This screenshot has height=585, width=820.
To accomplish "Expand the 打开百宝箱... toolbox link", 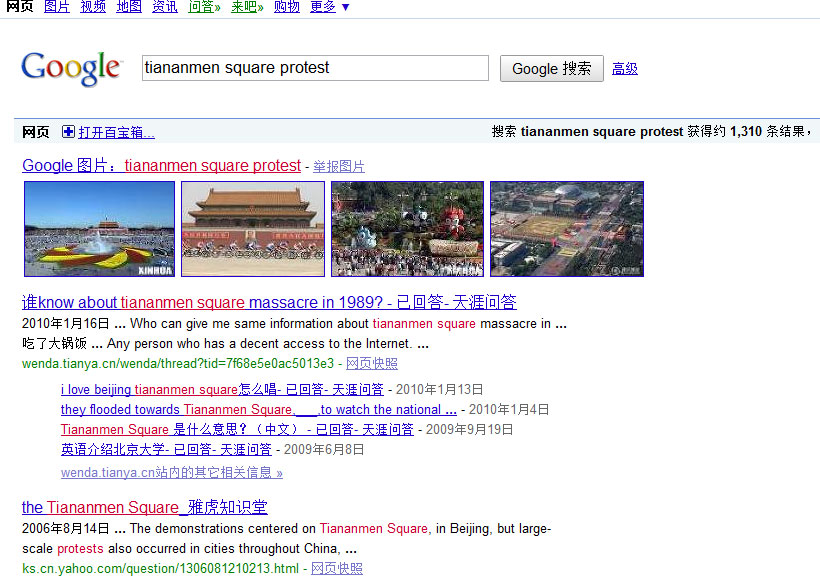I will (x=117, y=132).
